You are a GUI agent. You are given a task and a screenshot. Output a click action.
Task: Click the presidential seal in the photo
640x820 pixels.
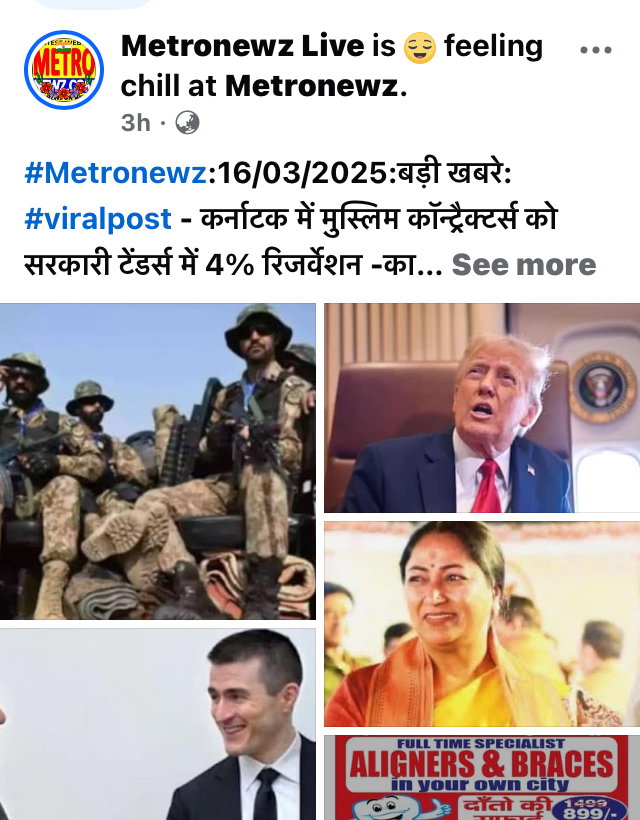tap(602, 388)
